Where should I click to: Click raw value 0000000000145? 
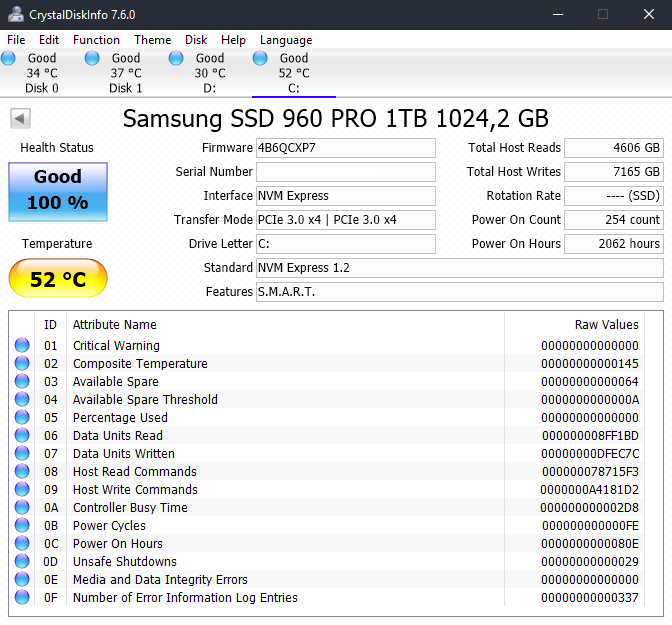pos(590,364)
